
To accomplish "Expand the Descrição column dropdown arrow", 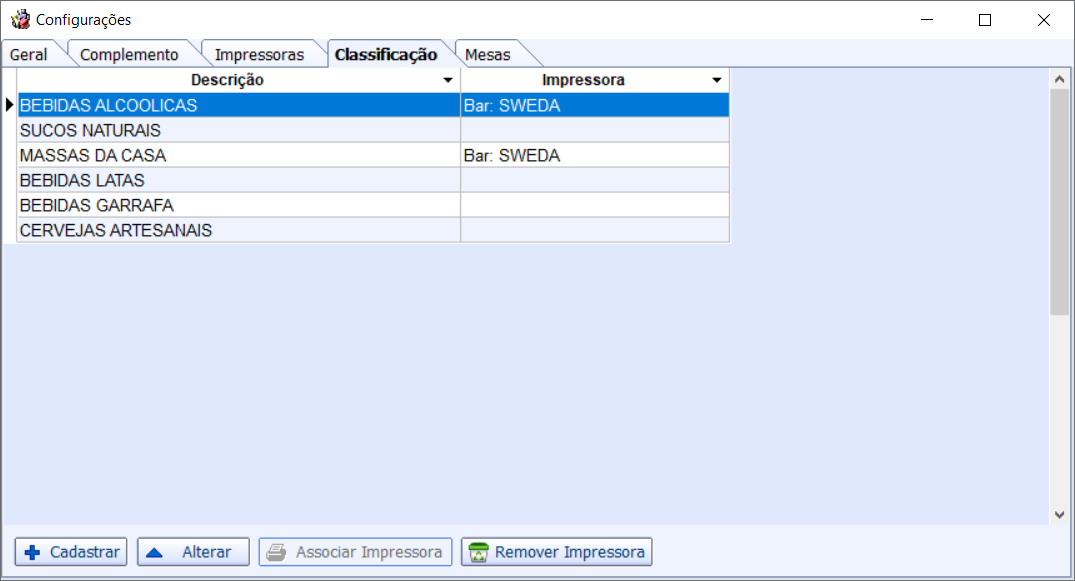I will 448,81.
